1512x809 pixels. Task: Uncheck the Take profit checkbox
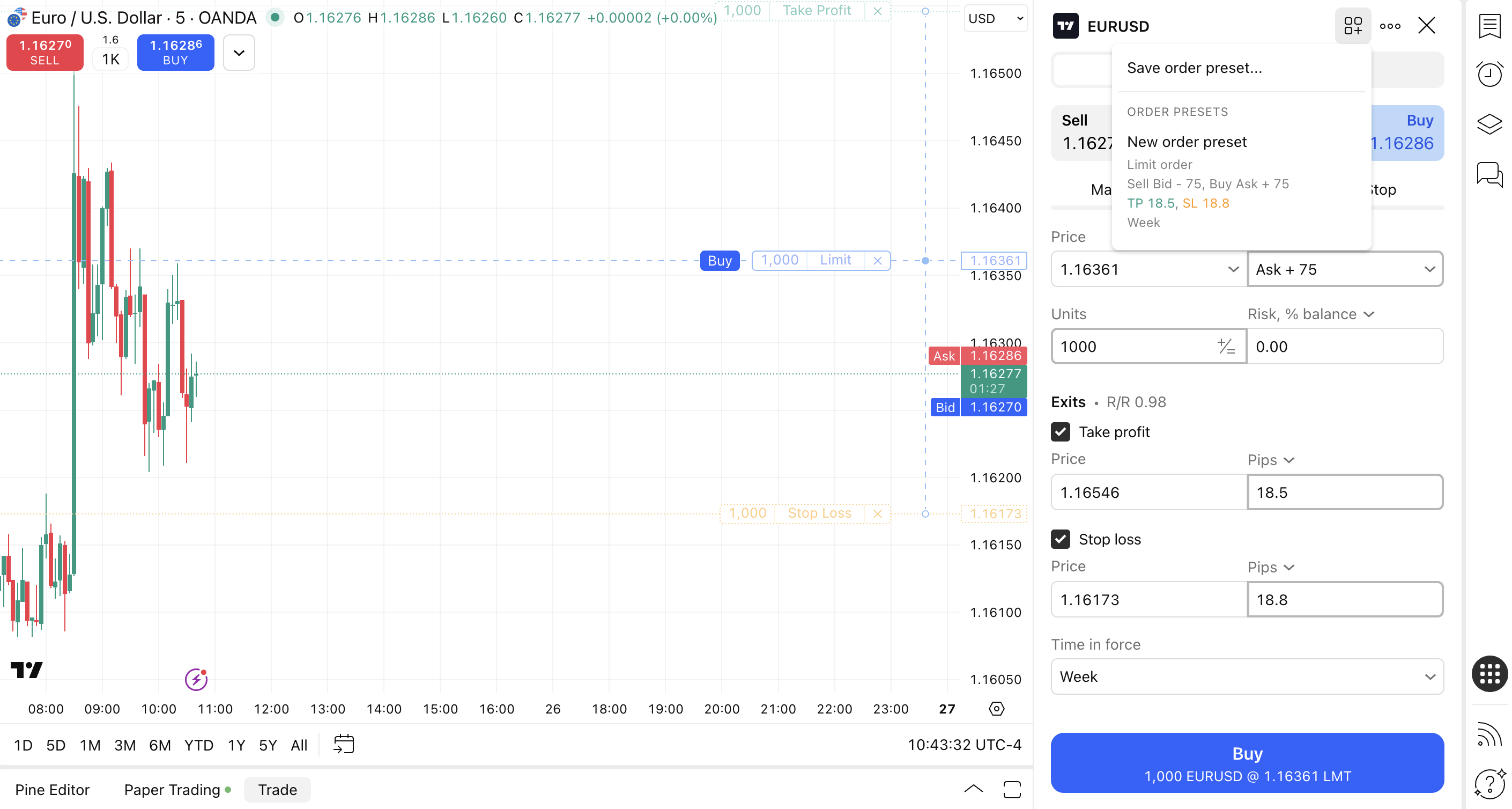coord(1060,432)
